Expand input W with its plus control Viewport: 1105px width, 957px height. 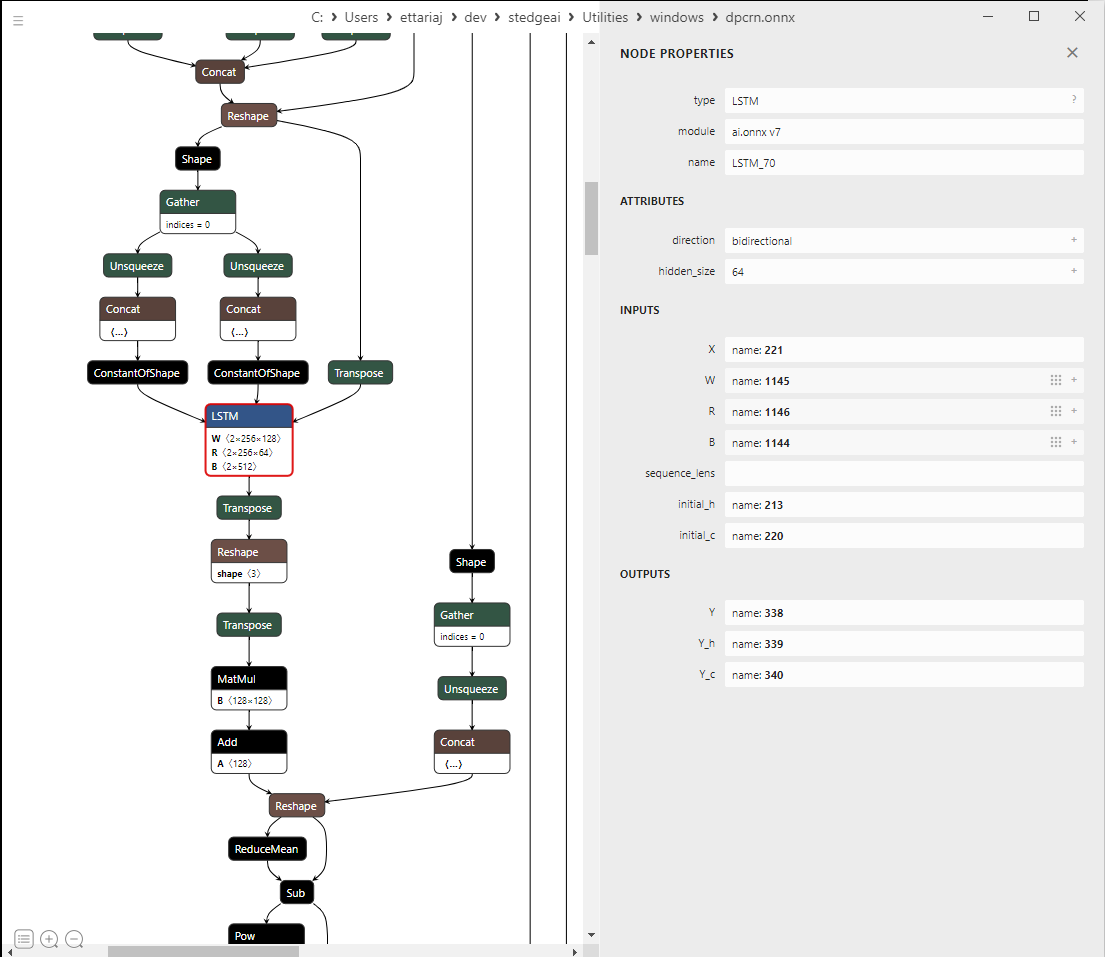click(1073, 381)
